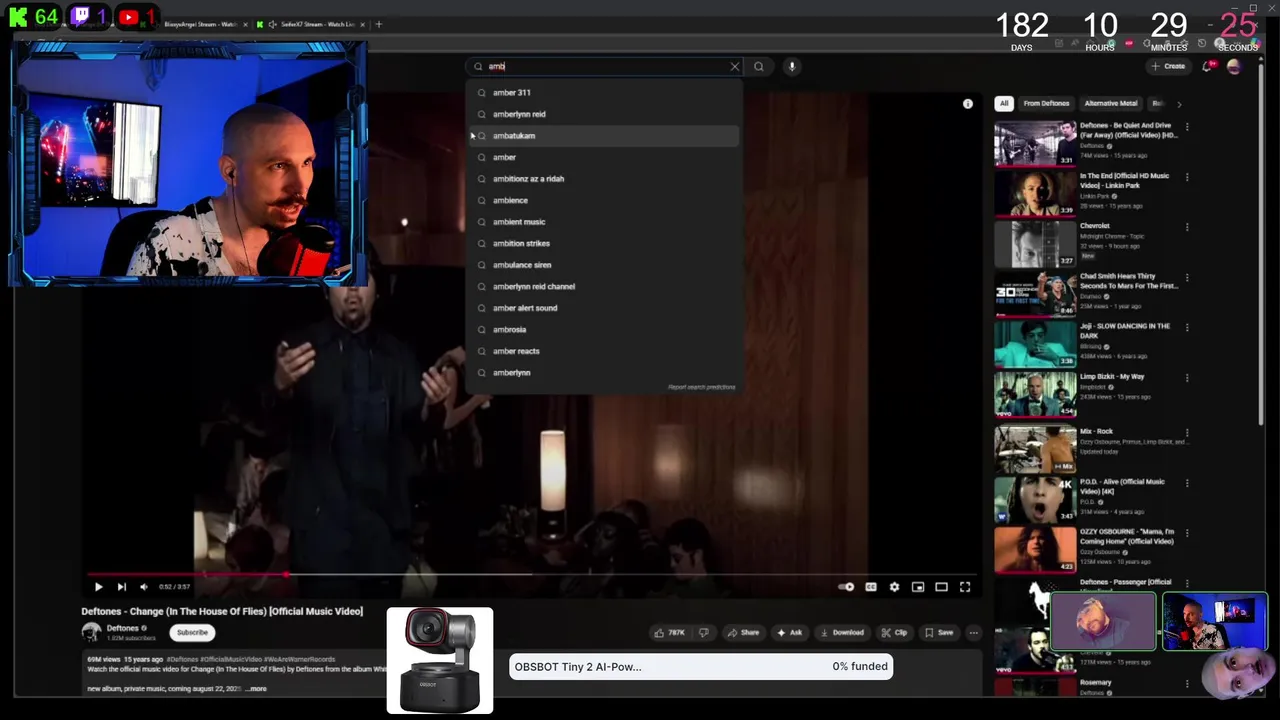Open the Limp Bizkit - My Way title
Screen dimensions: 1280x720
pos(1112,377)
